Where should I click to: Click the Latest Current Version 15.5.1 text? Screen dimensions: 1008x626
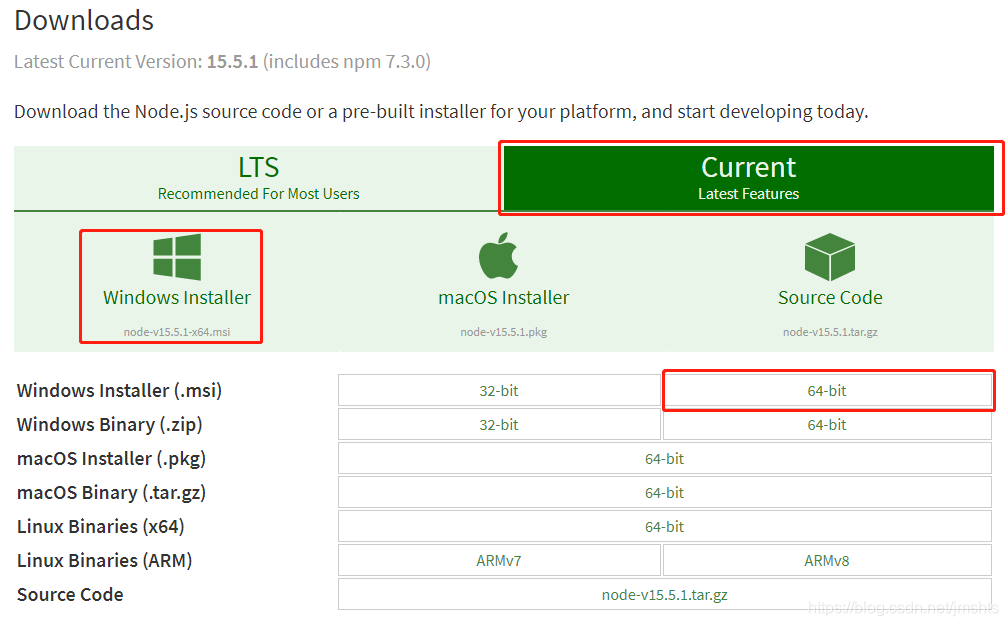coord(222,62)
